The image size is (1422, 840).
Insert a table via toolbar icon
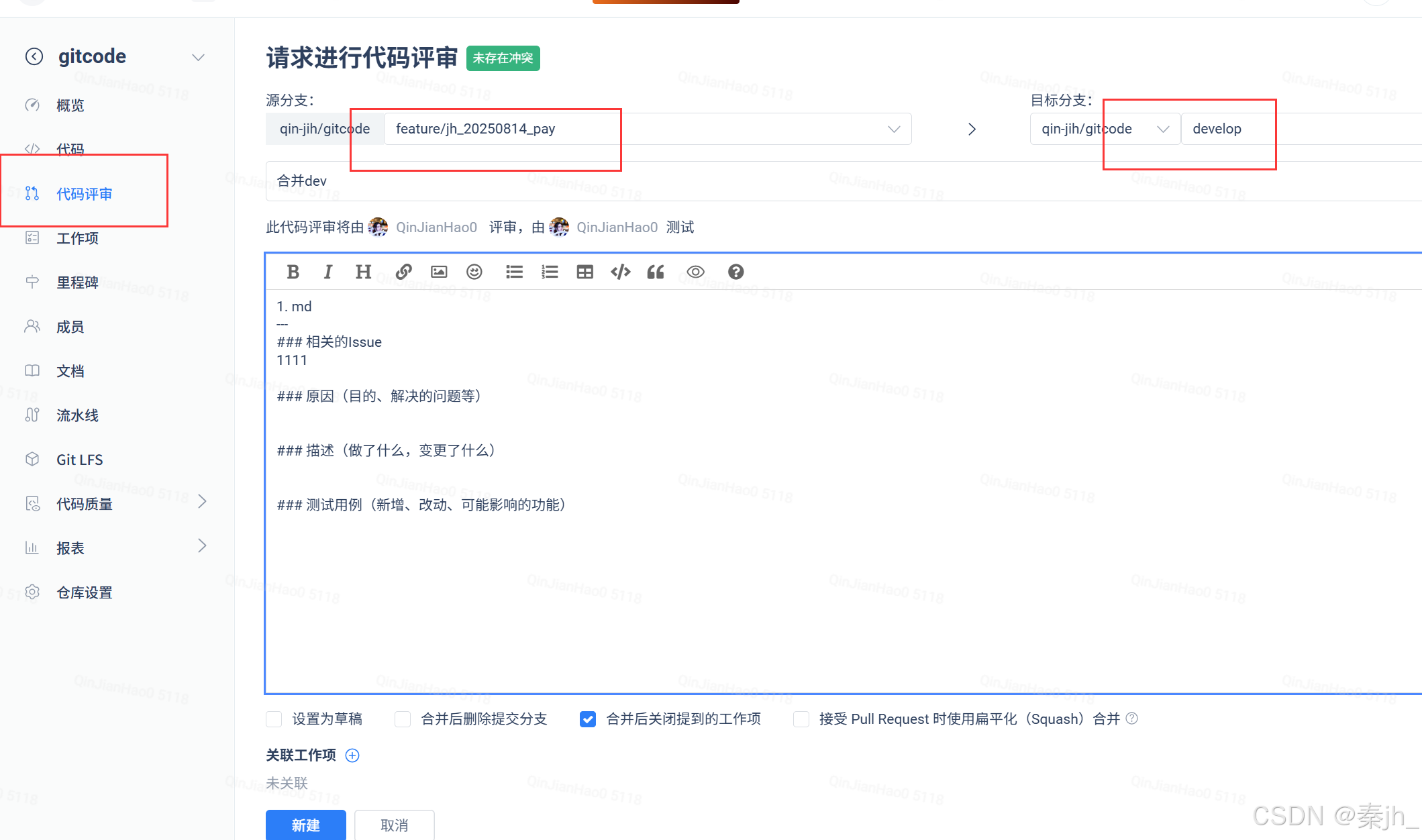585,272
